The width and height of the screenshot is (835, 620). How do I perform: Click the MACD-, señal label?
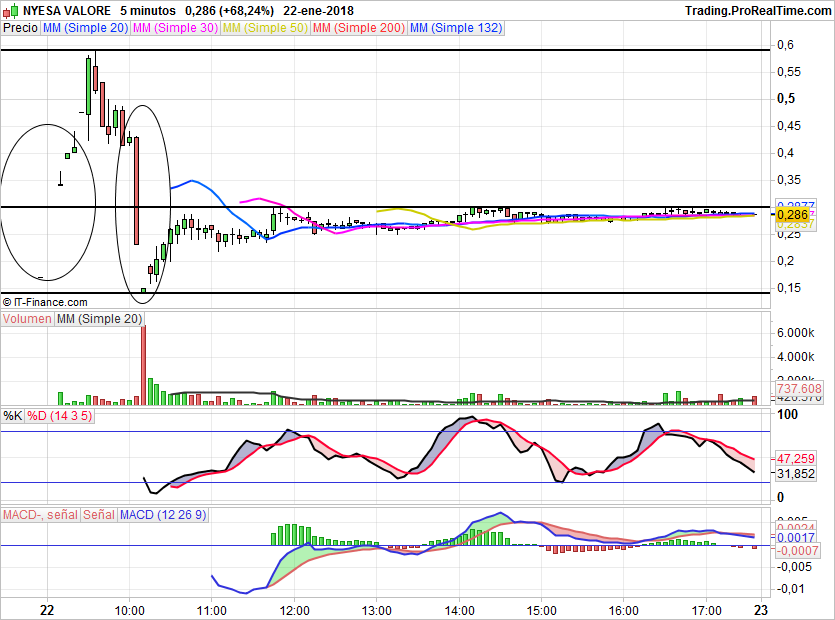[x=40, y=515]
